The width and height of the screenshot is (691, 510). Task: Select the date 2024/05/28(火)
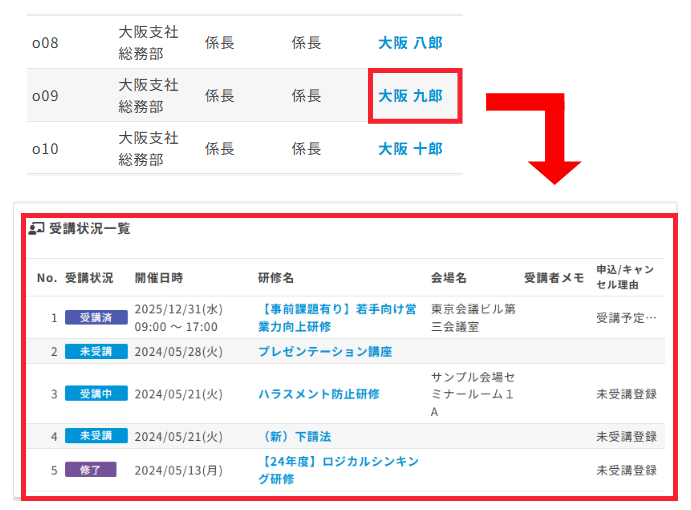tap(178, 351)
